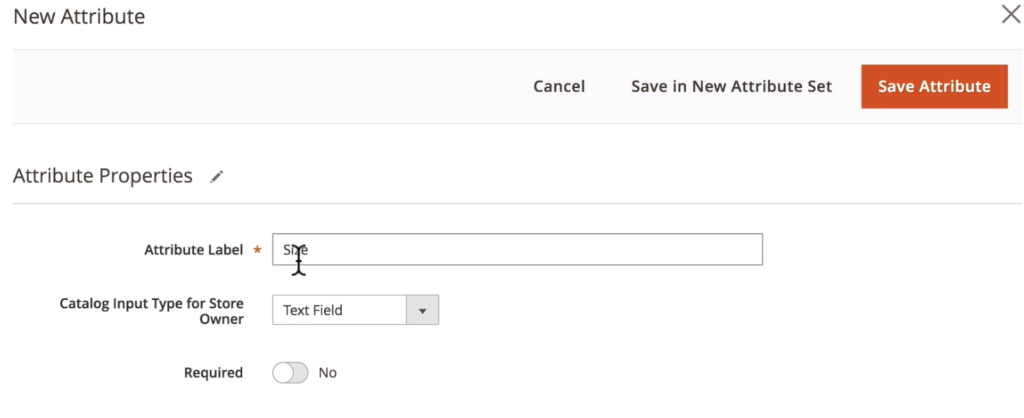Screen dimensions: 1024x418
Task: Click the 'Attribute Label' field label
Action: click(193, 250)
